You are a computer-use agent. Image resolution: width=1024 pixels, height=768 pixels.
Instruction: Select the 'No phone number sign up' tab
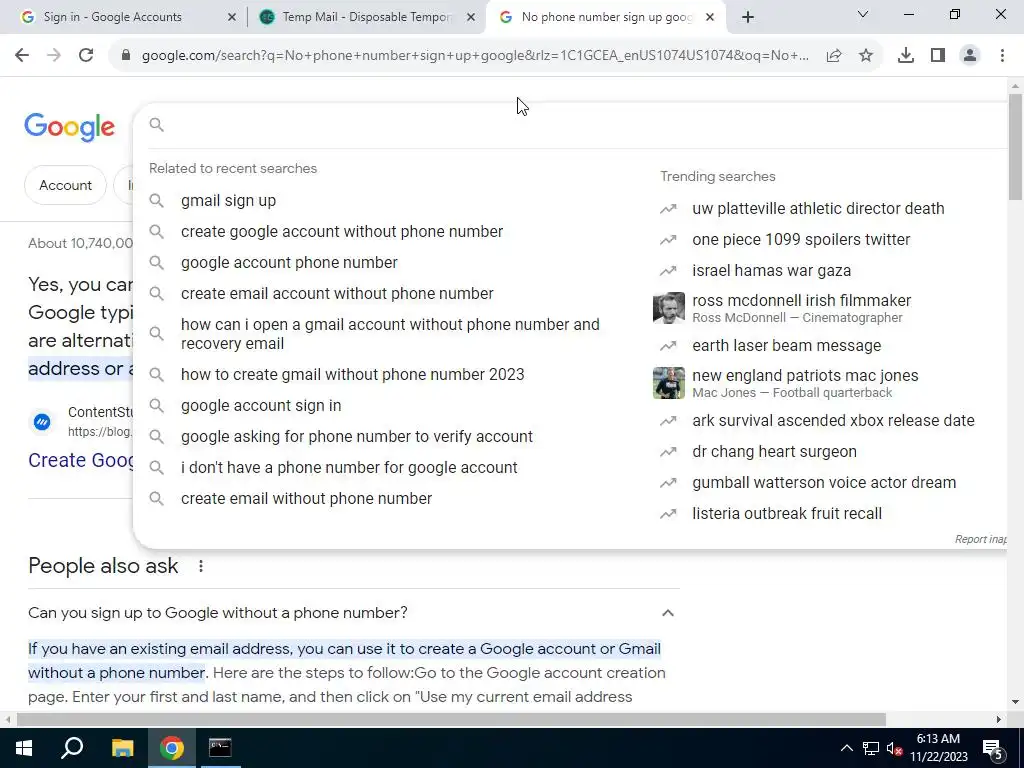point(606,18)
